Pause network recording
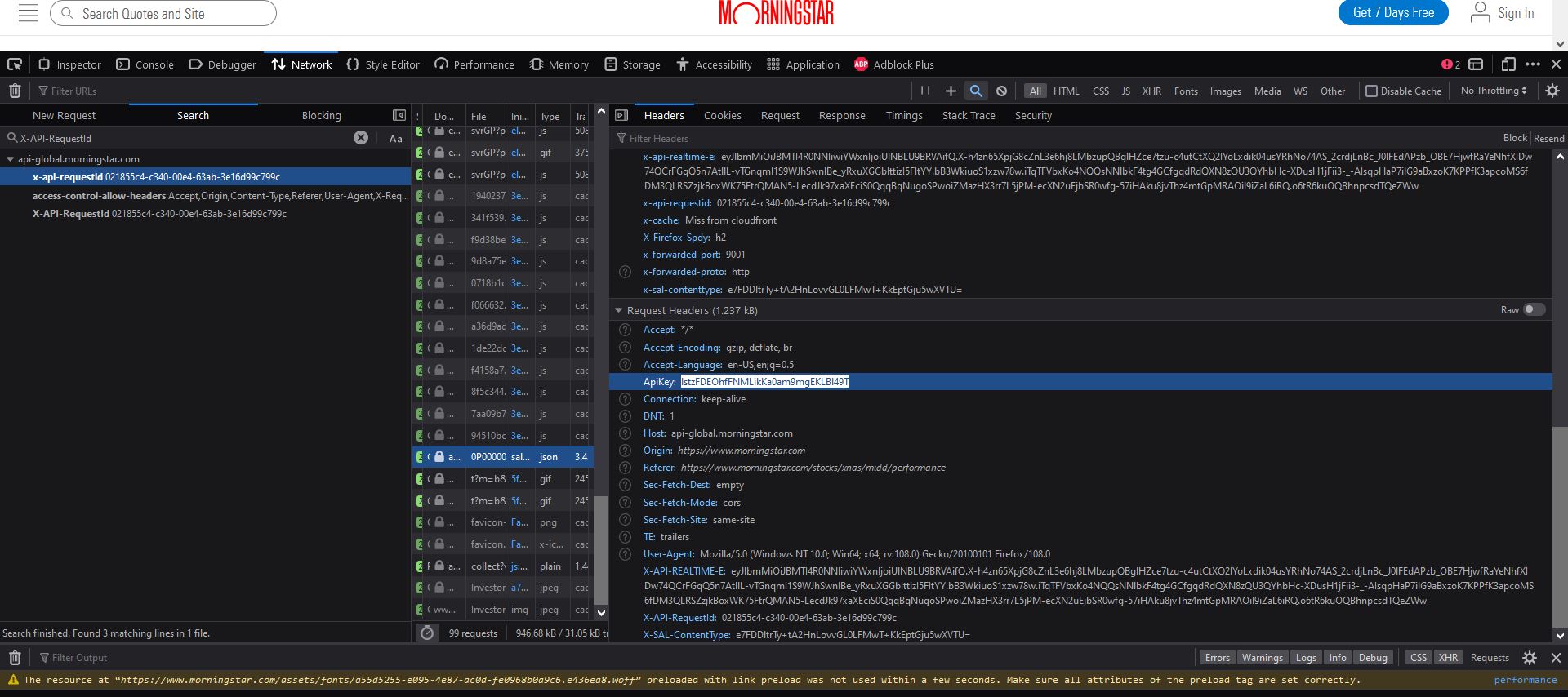Viewport: 1568px width, 697px height. coord(925,91)
